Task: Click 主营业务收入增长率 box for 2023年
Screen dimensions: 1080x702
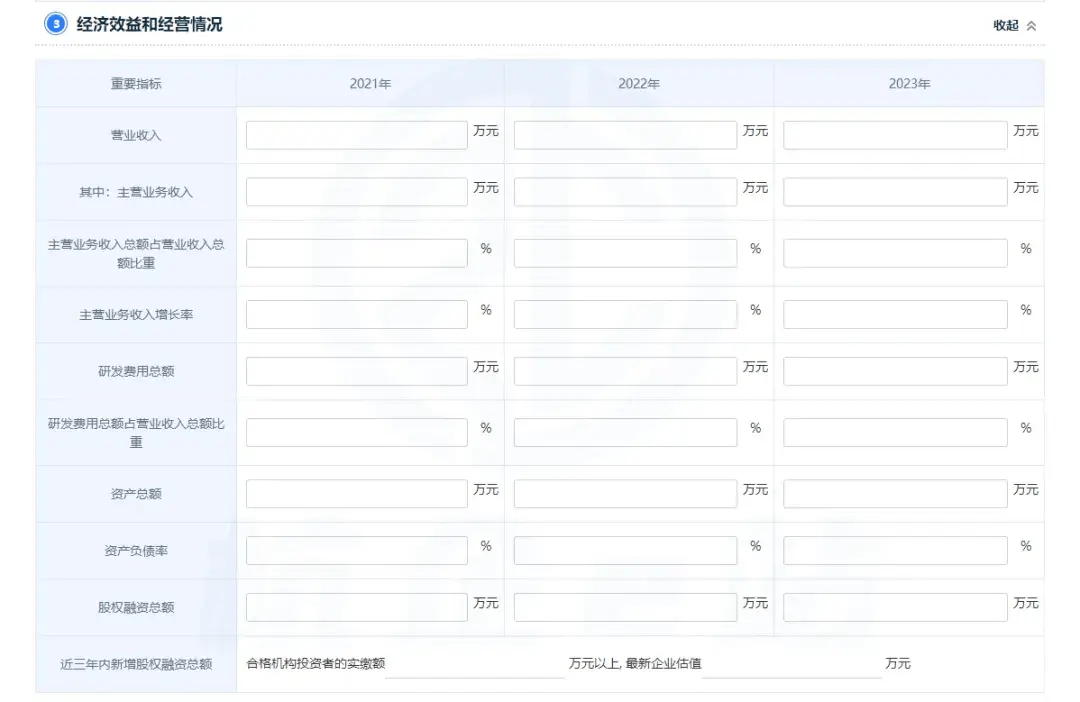Action: click(895, 314)
